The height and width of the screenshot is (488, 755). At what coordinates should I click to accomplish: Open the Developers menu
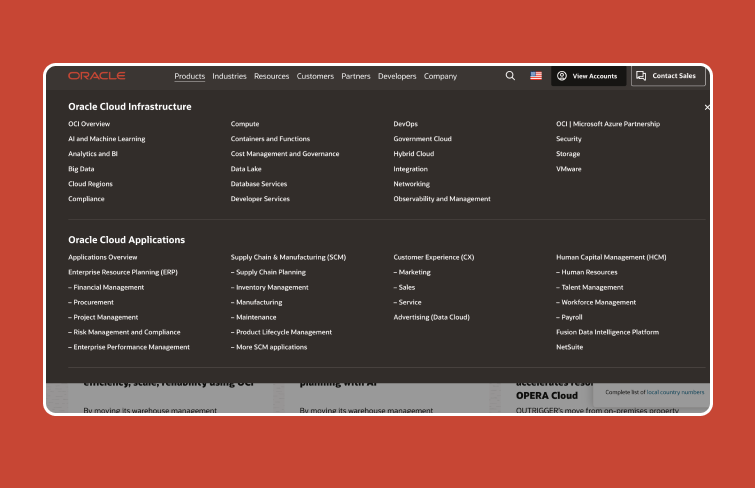tap(397, 76)
